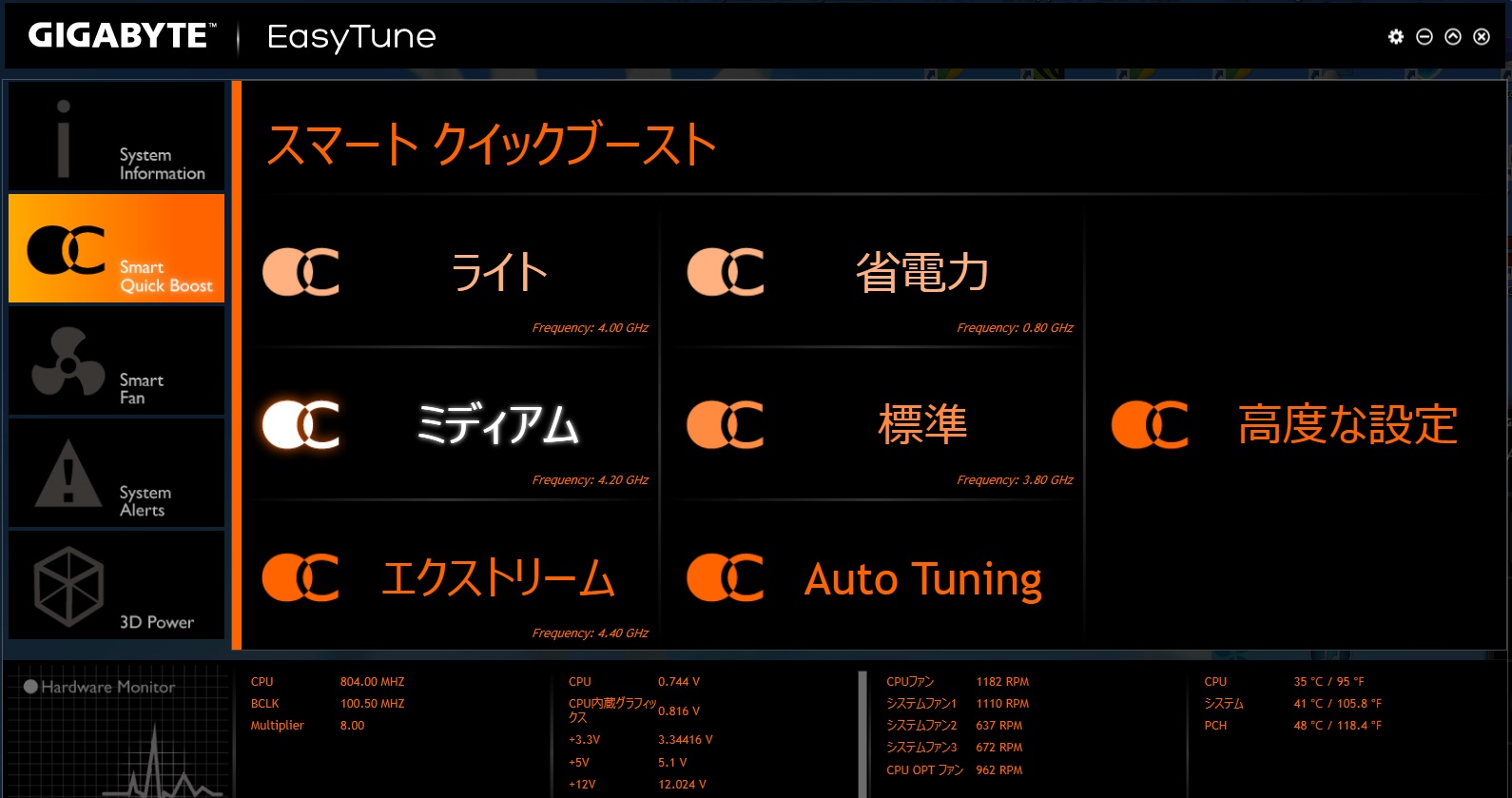Click the minimize icon in the title bar
The height and width of the screenshot is (798, 1512).
click(x=1424, y=36)
